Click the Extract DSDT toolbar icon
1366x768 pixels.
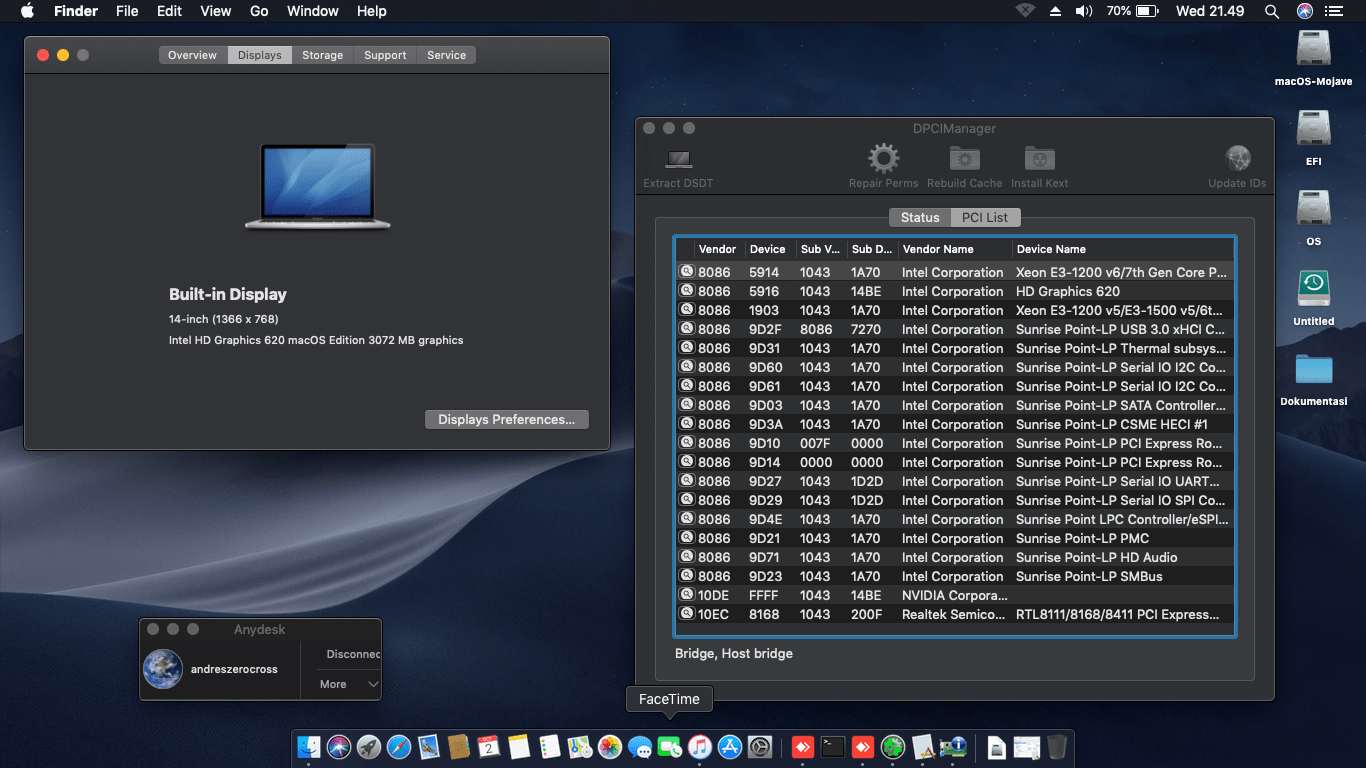coord(678,160)
